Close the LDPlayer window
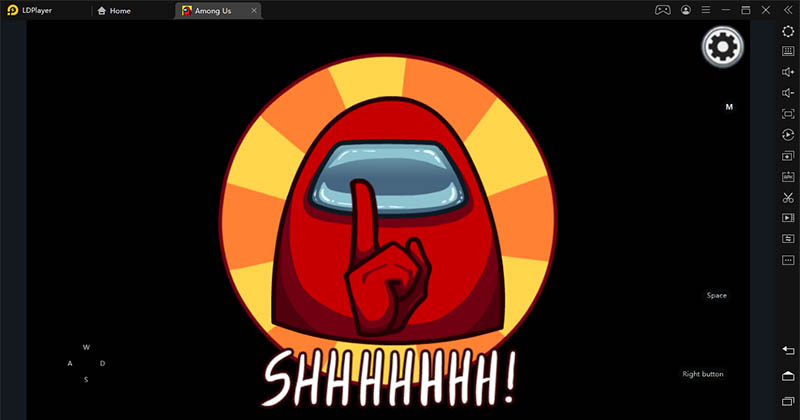 click(x=766, y=10)
